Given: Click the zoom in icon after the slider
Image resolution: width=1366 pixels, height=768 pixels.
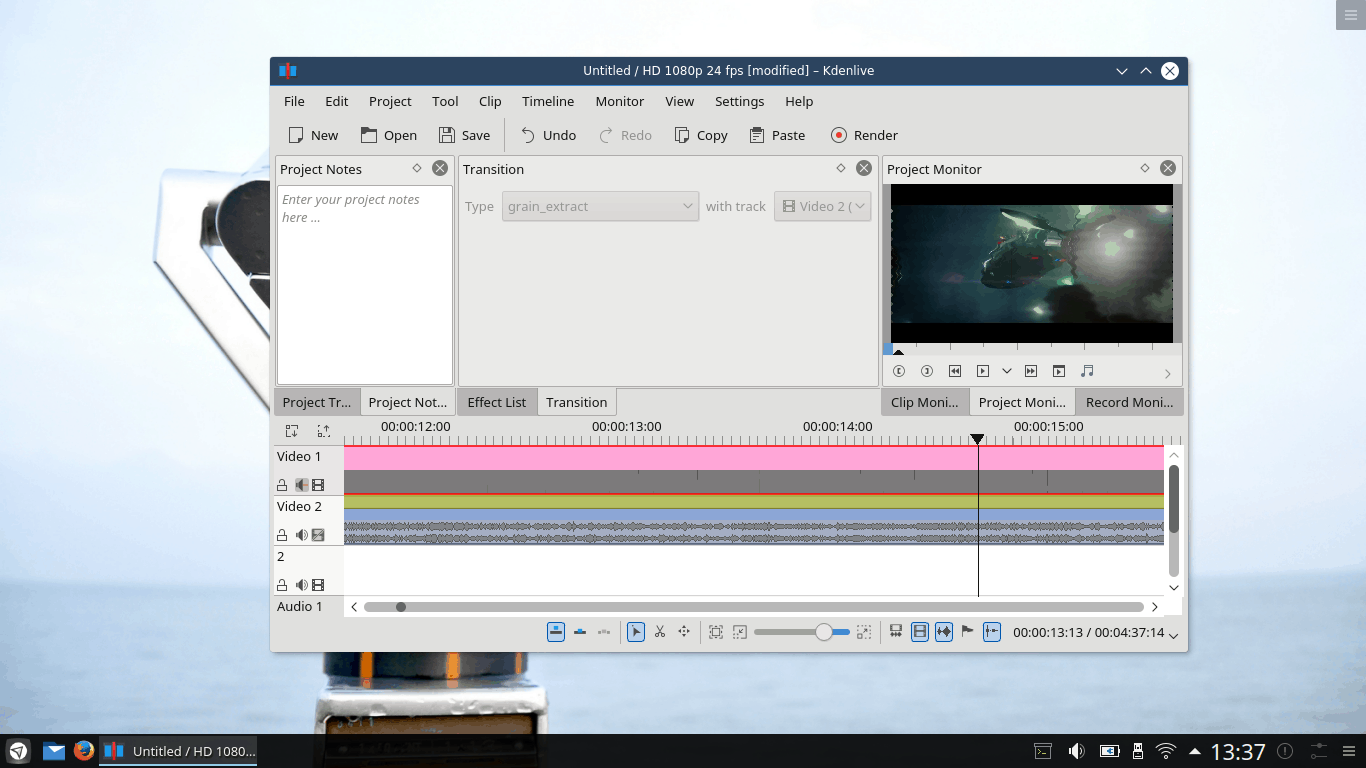Looking at the screenshot, I should (864, 632).
